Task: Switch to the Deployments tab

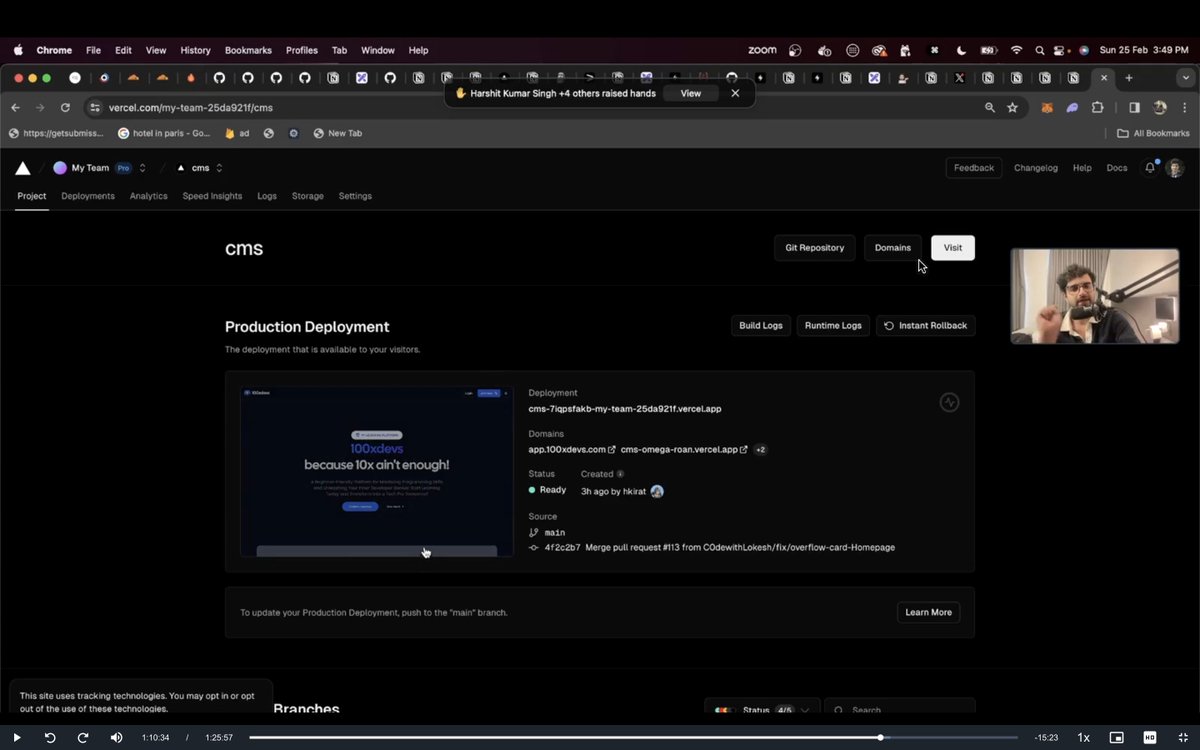Action: point(88,196)
